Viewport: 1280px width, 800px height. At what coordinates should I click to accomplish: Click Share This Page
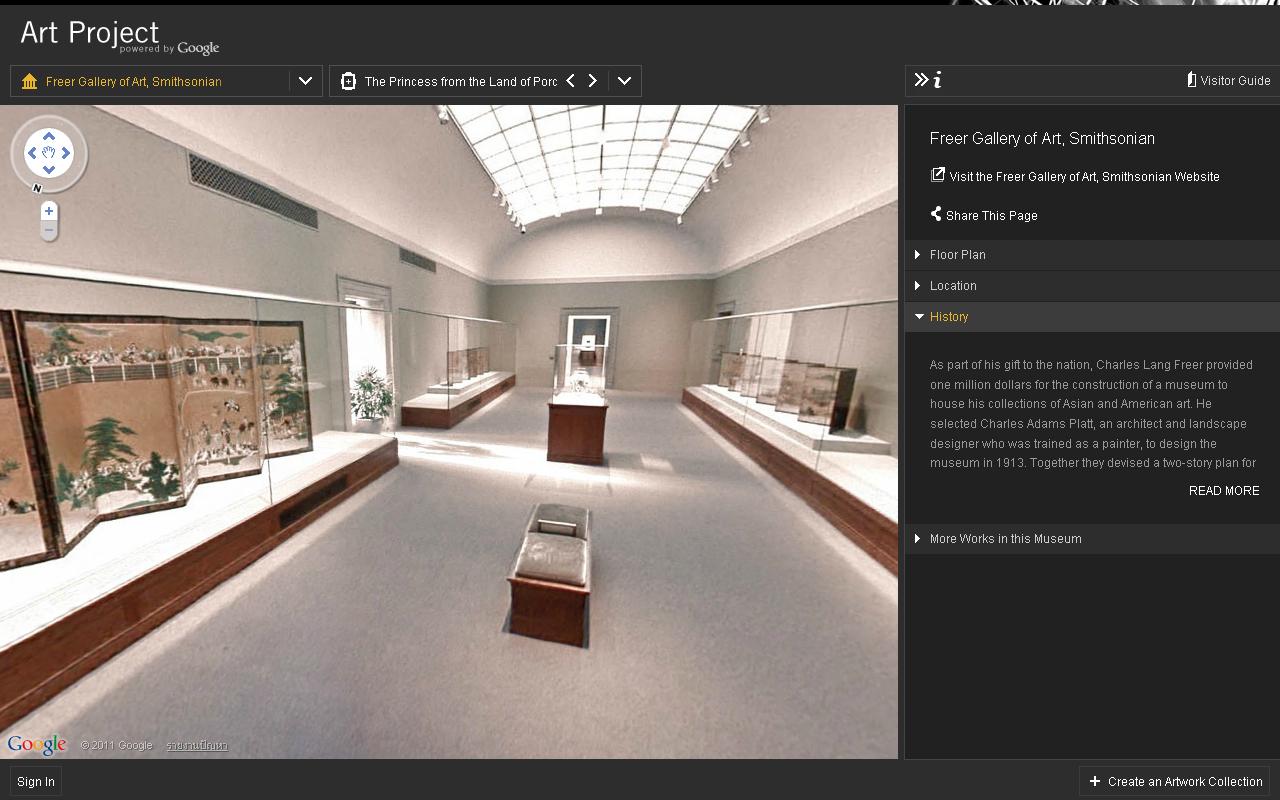[x=991, y=216]
